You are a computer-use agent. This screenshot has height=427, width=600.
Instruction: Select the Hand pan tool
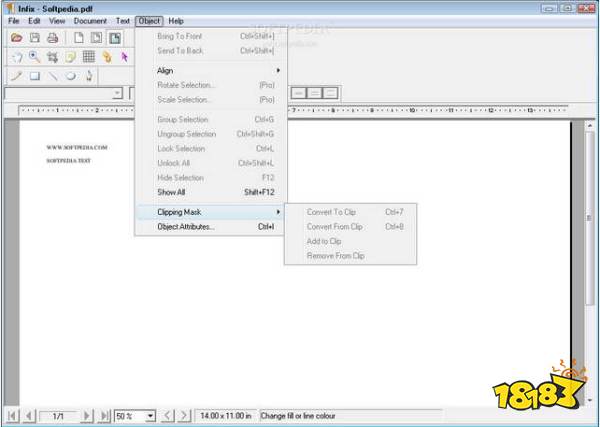16,57
